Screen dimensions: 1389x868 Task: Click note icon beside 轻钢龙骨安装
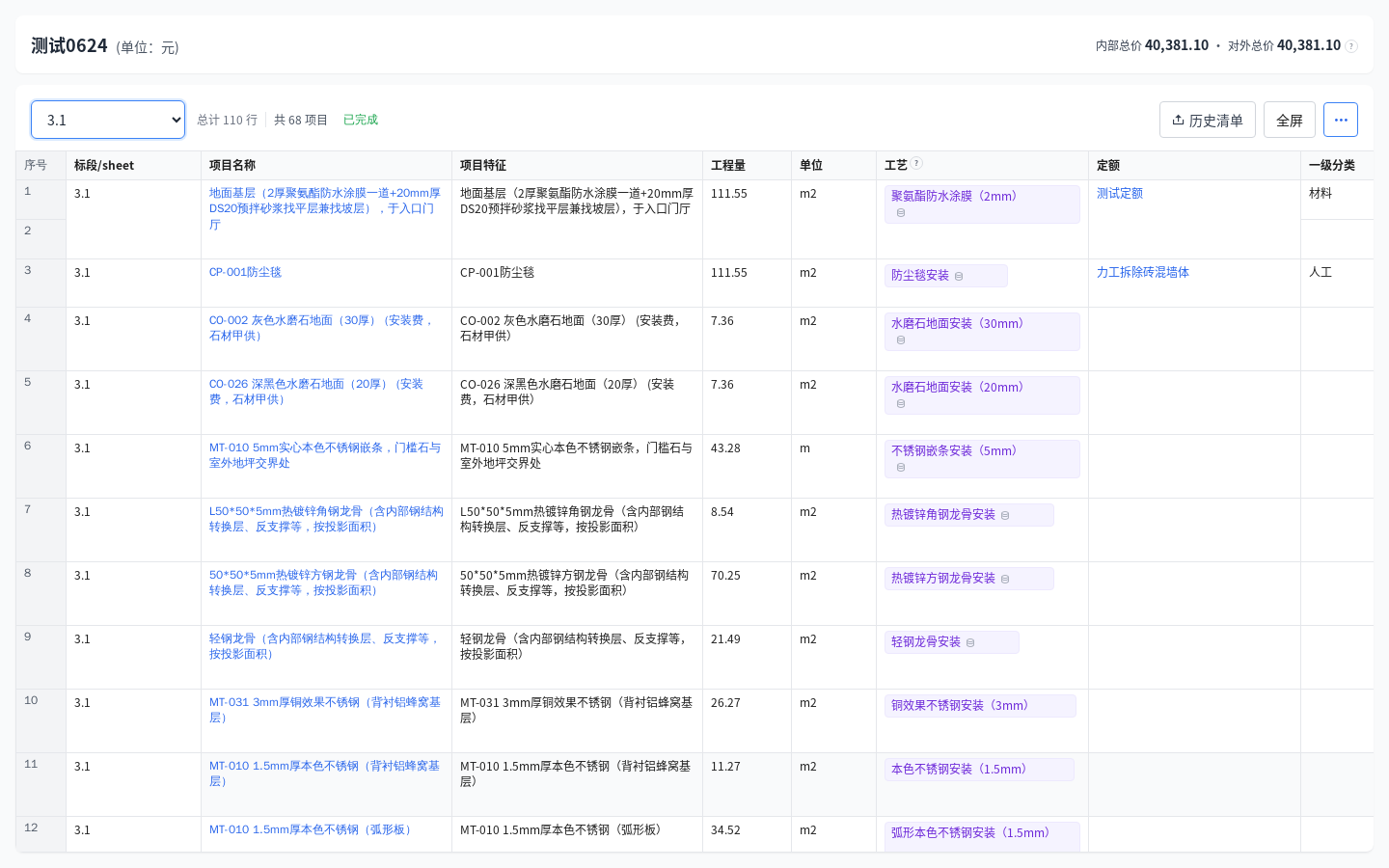(x=970, y=642)
